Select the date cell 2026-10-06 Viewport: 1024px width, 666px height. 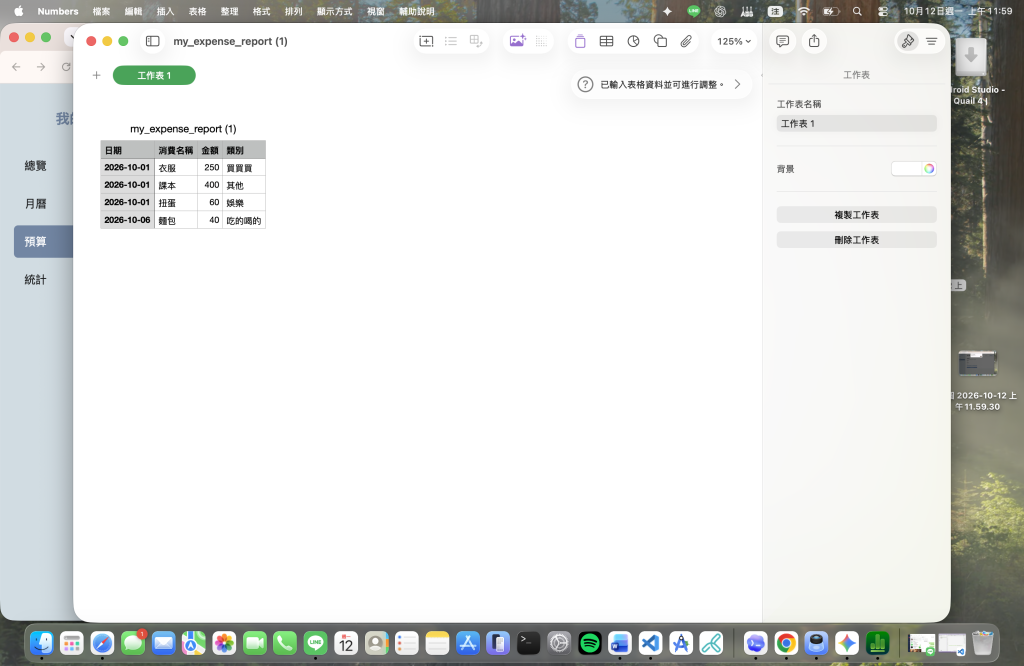tap(127, 220)
